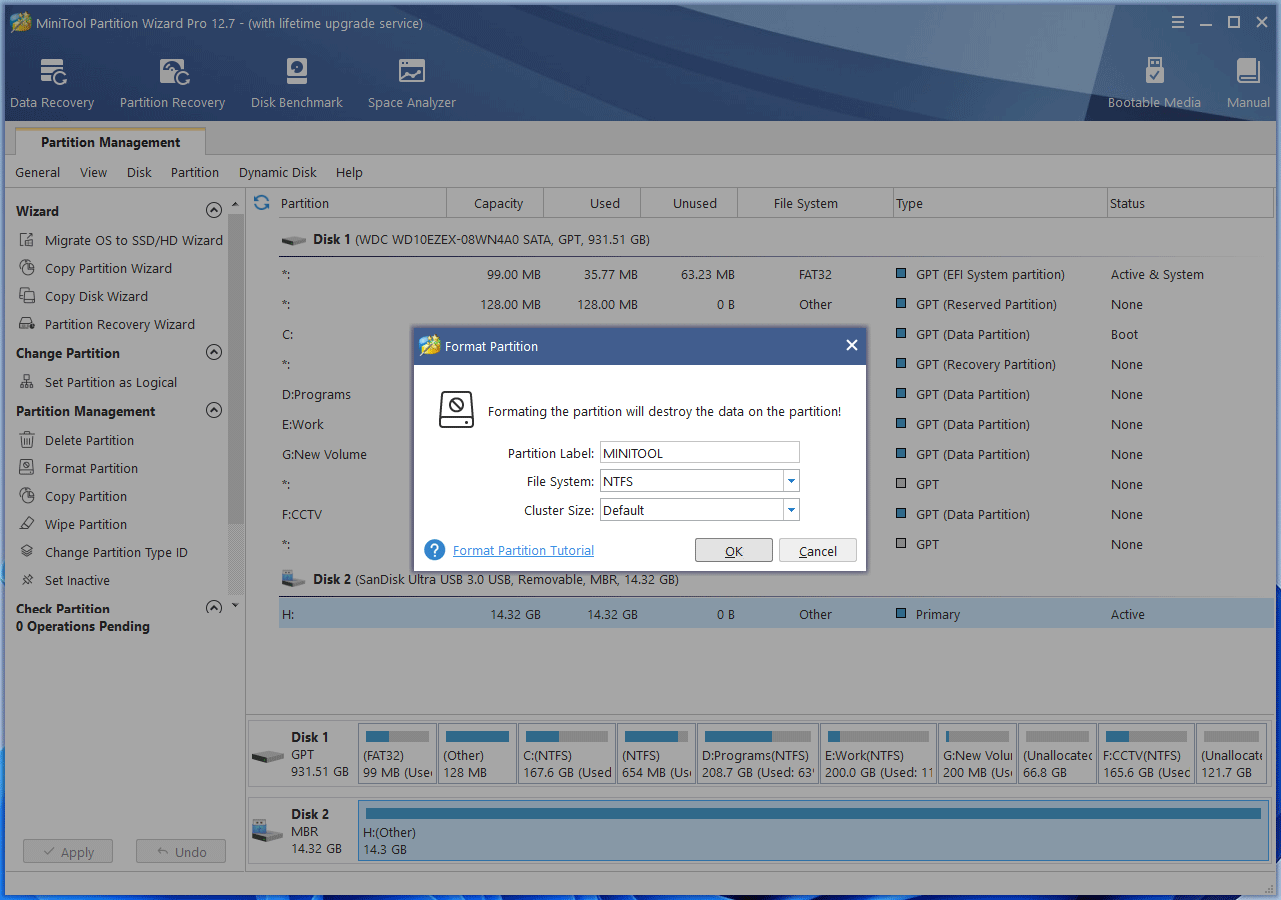Select Format Partition in sidebar

[x=78, y=468]
